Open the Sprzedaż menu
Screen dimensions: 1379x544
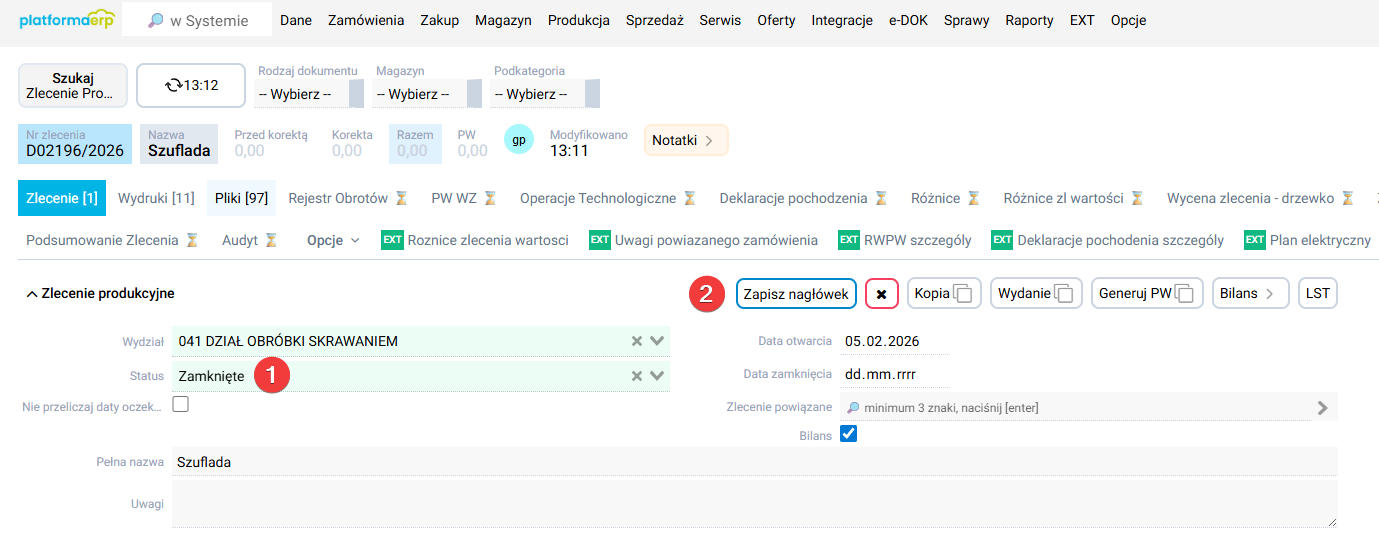click(x=655, y=20)
